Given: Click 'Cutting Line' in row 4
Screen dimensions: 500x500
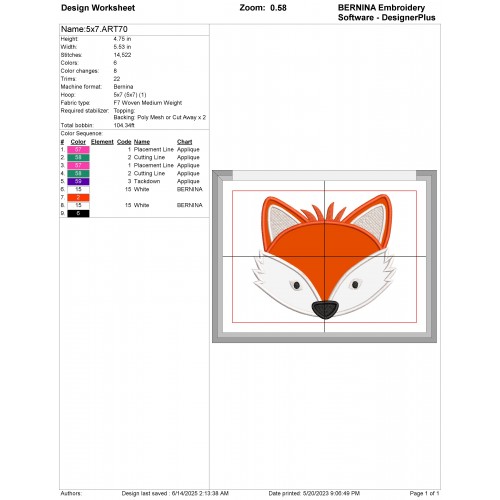Looking at the screenshot, I should (x=149, y=174).
